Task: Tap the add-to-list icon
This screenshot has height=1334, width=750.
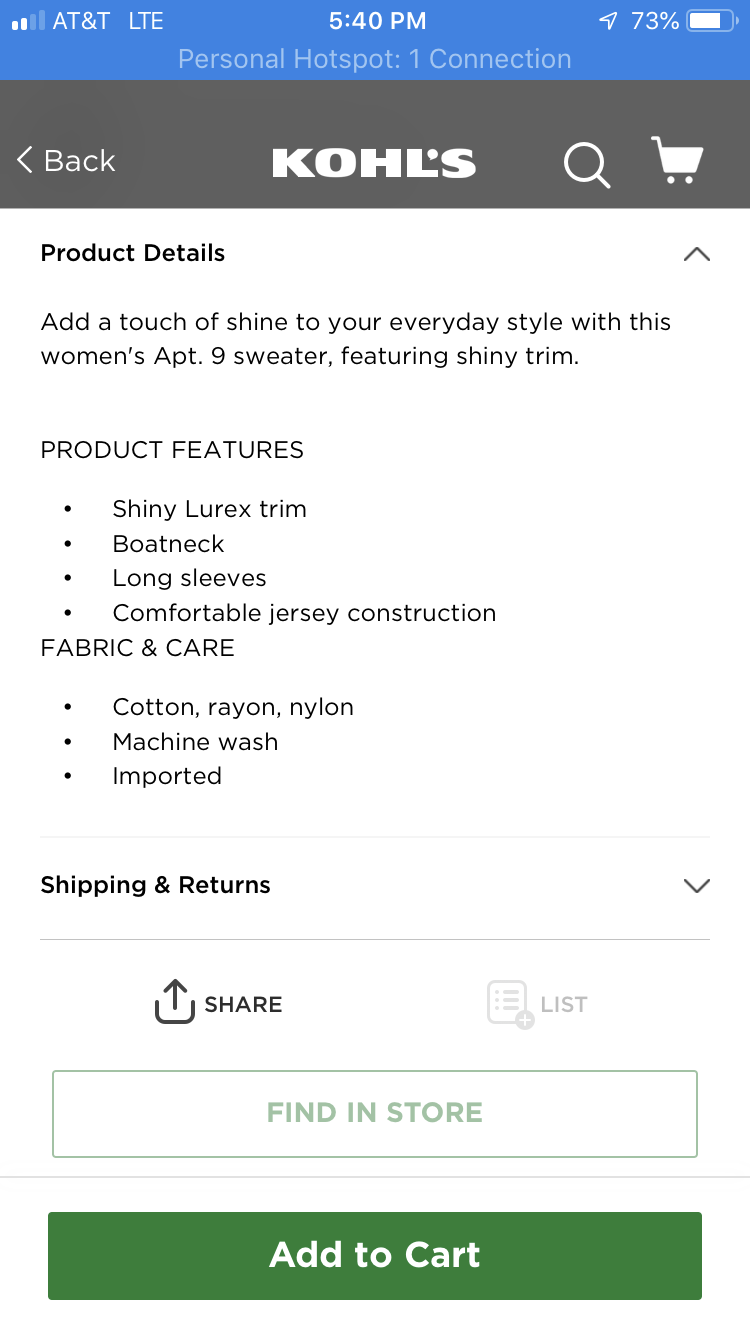Action: click(x=510, y=1003)
